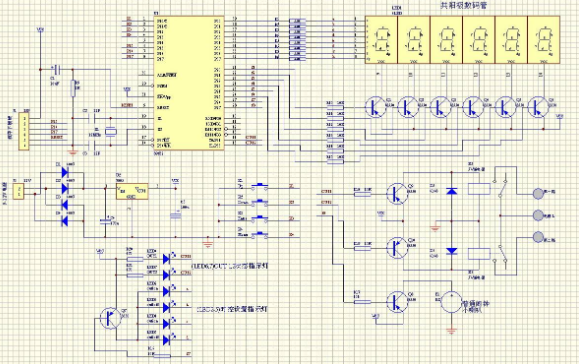Select the large yellow microcontroller chip
The height and width of the screenshot is (364, 579).
pyautogui.click(x=188, y=83)
